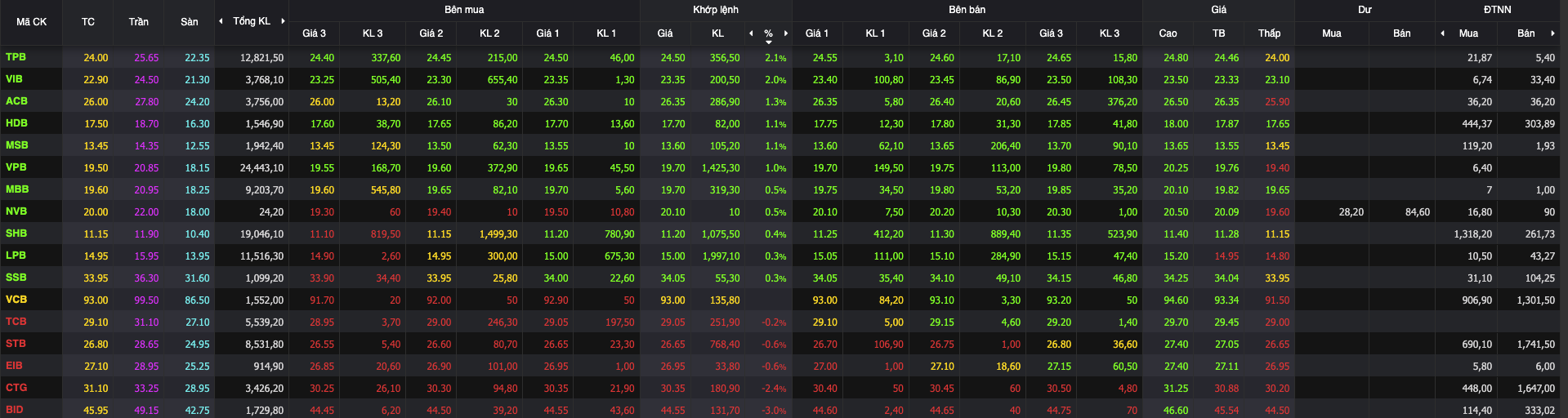Click left arrow beside ĐTNN Mua header
This screenshot has height=418, width=1568.
point(1442,33)
